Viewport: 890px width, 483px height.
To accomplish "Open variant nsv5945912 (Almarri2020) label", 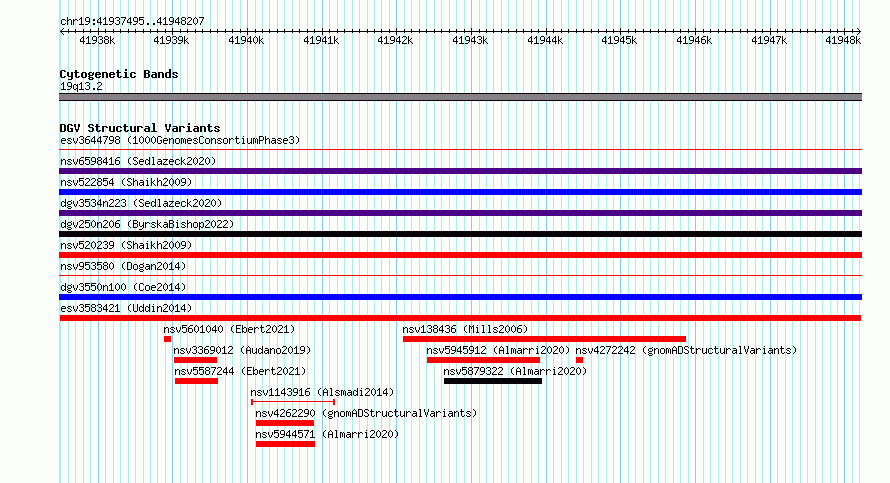I will [x=498, y=350].
